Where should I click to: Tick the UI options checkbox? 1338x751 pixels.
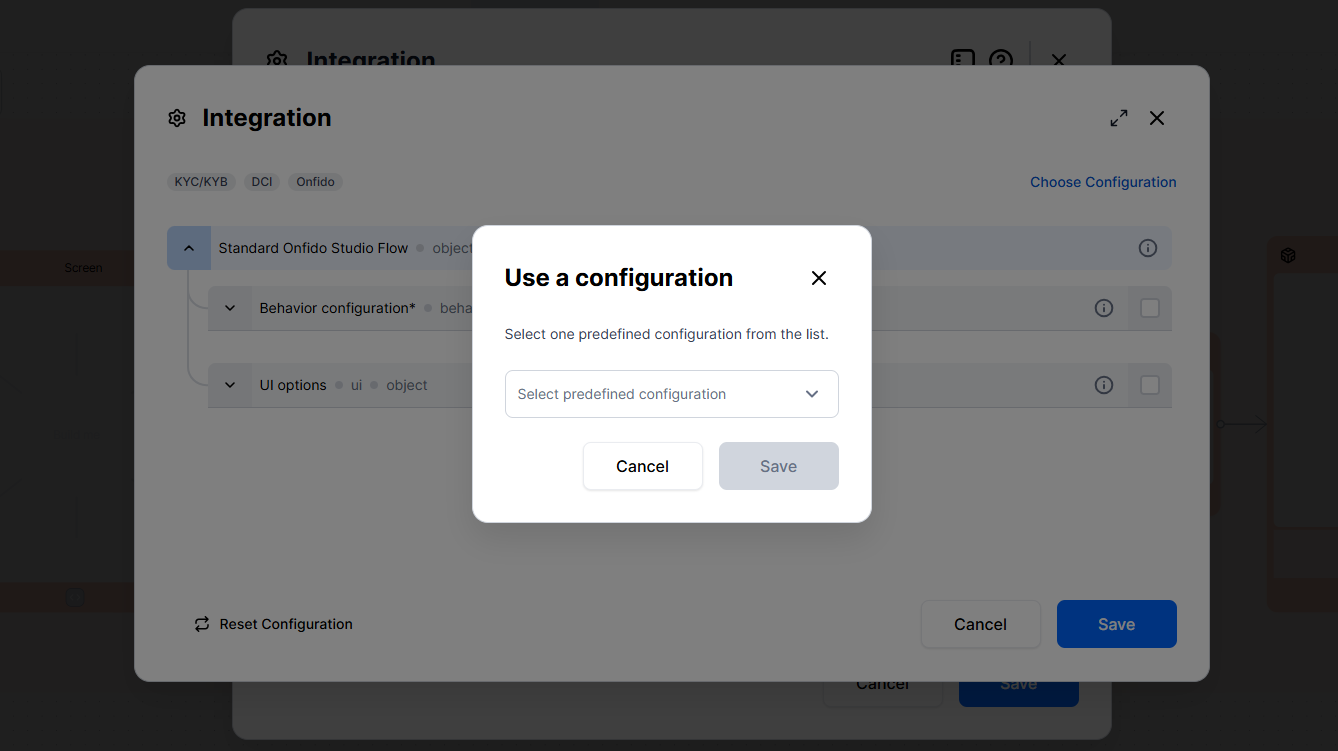coord(1150,385)
